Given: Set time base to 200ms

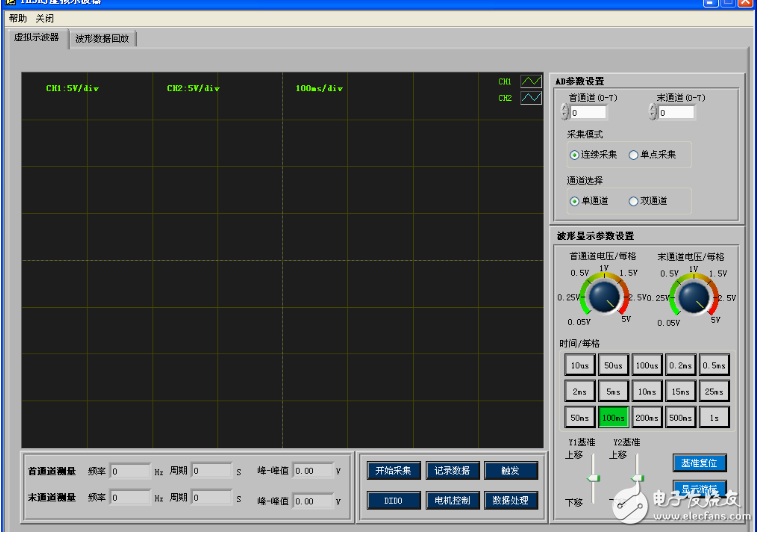Looking at the screenshot, I should point(647,417).
